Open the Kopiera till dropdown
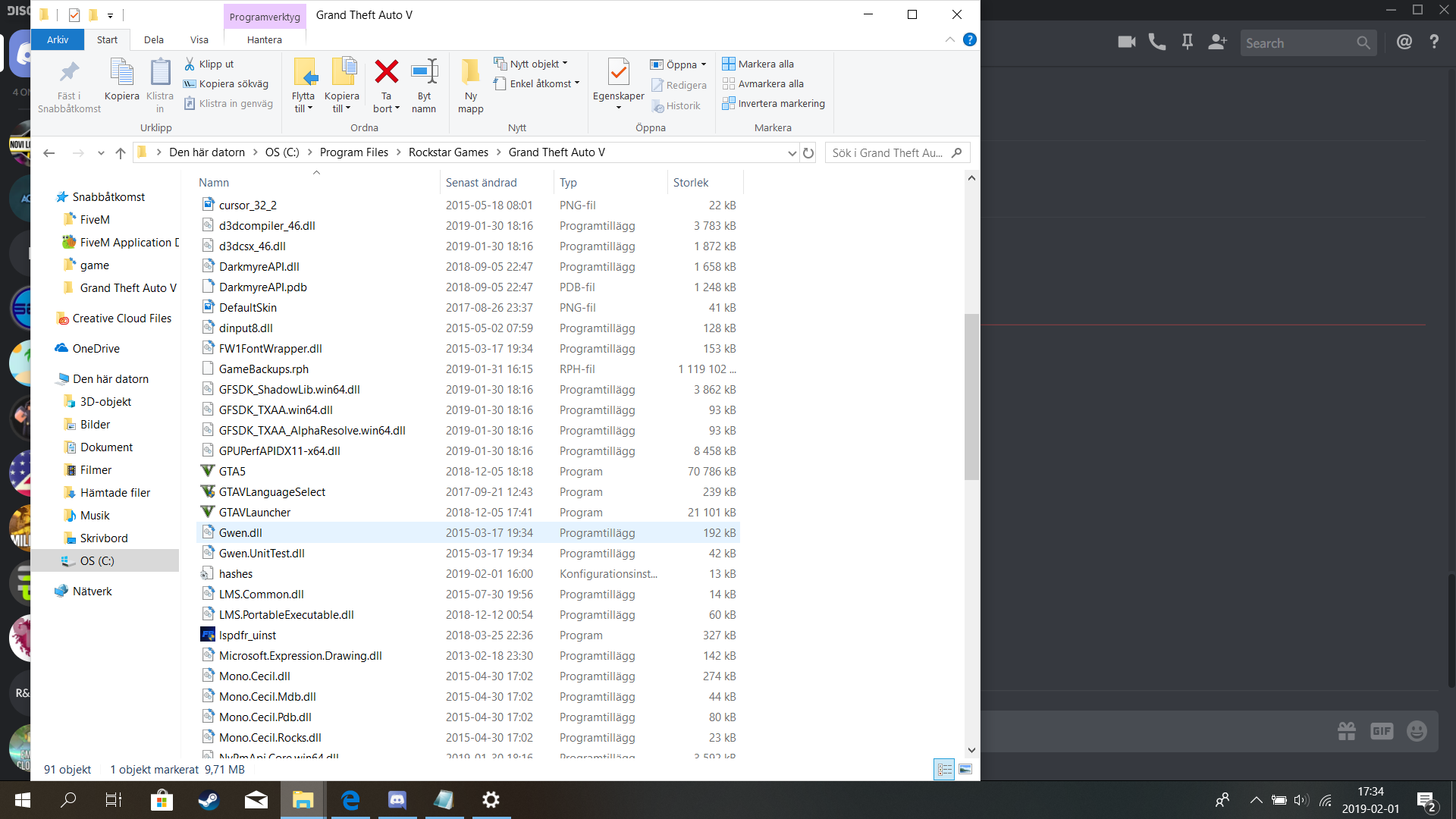This screenshot has height=819, width=1456. point(342,108)
